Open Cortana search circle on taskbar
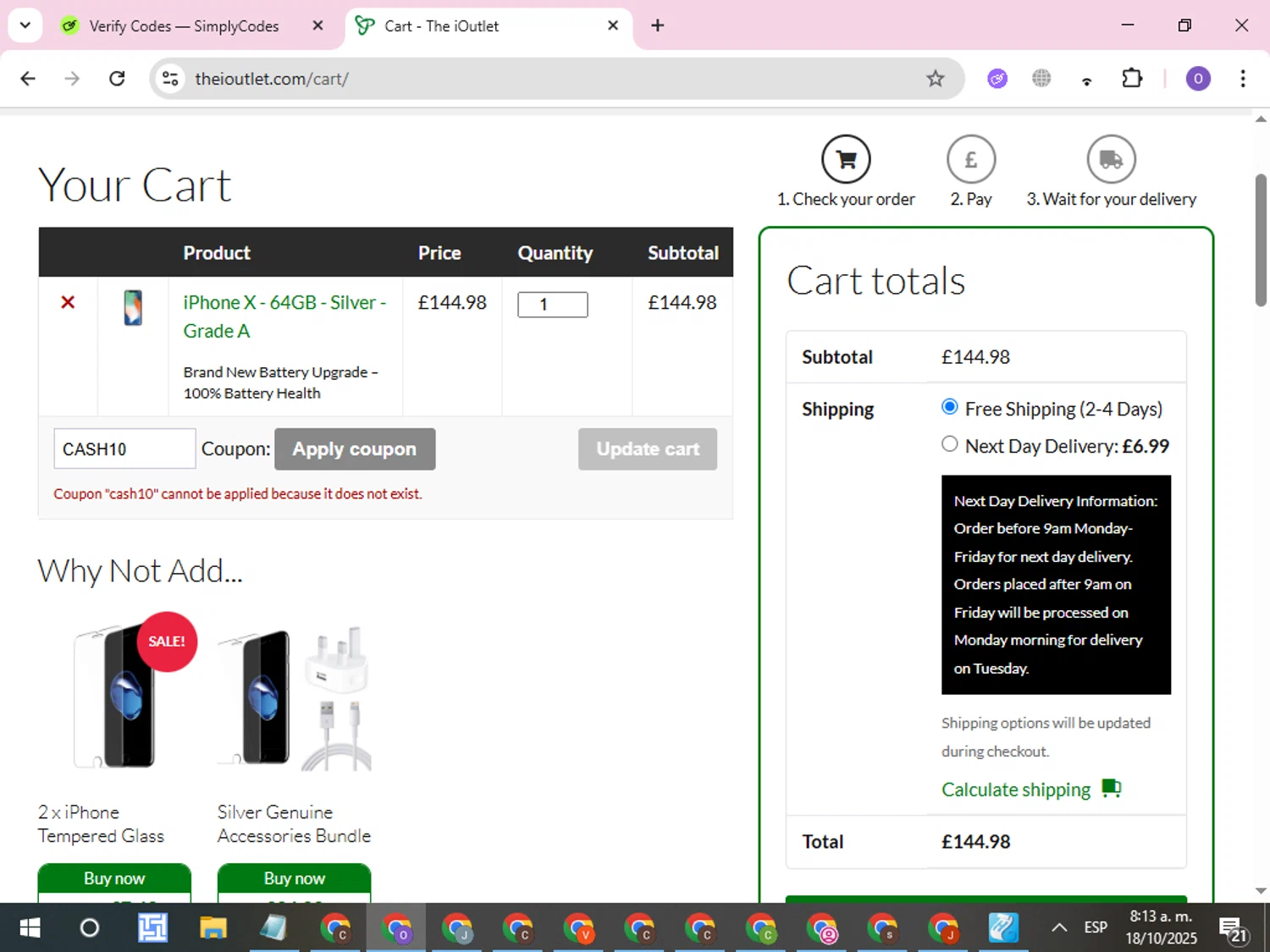 pos(89,928)
